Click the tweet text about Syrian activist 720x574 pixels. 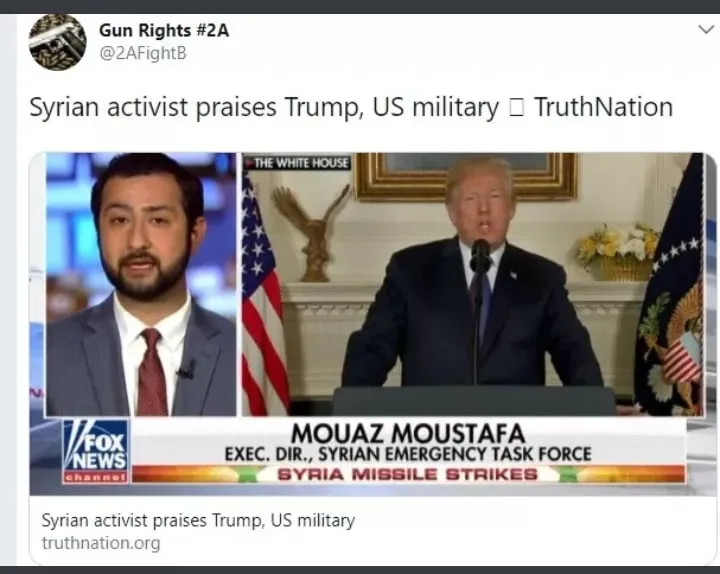[x=351, y=107]
